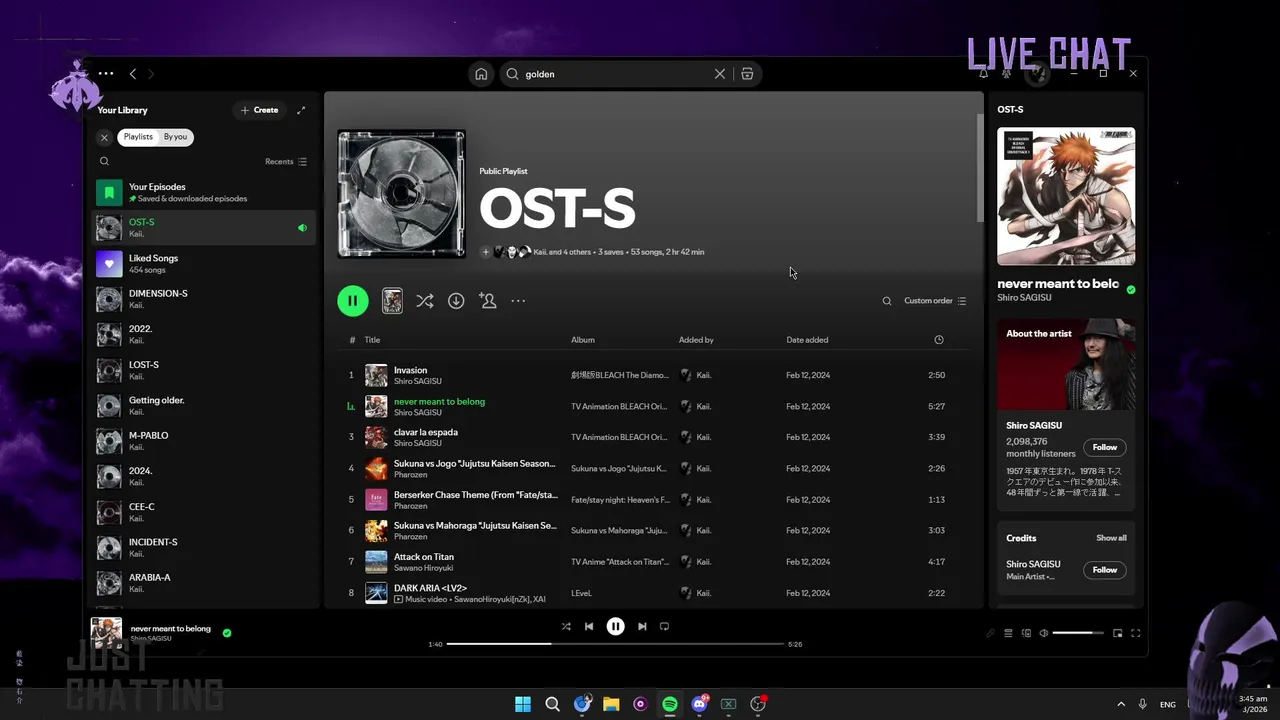Open 'Getting older.' playlist
Viewport: 1280px width, 720px height.
coord(205,405)
